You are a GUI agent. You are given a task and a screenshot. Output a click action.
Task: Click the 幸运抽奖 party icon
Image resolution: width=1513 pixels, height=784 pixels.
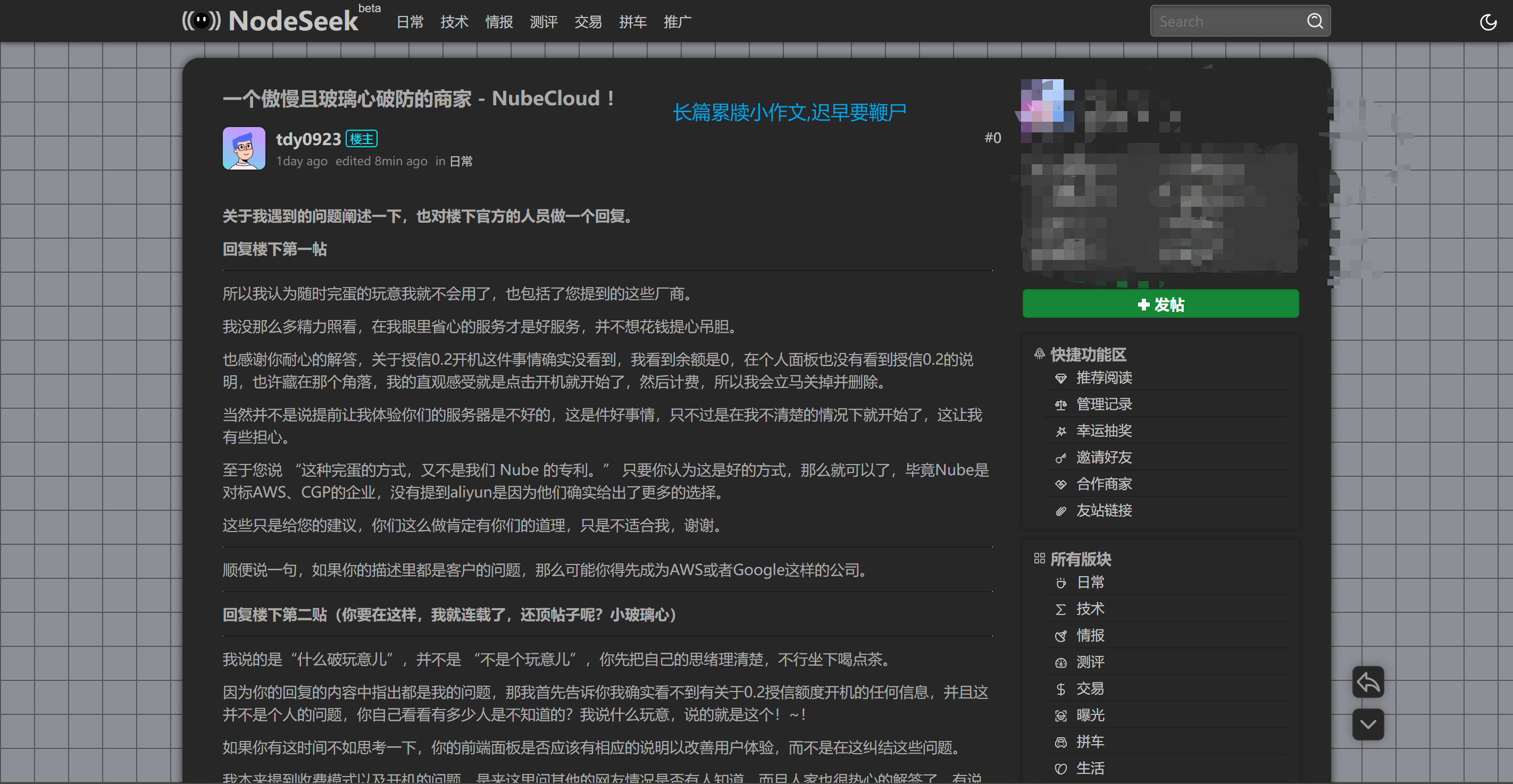[x=1060, y=431]
